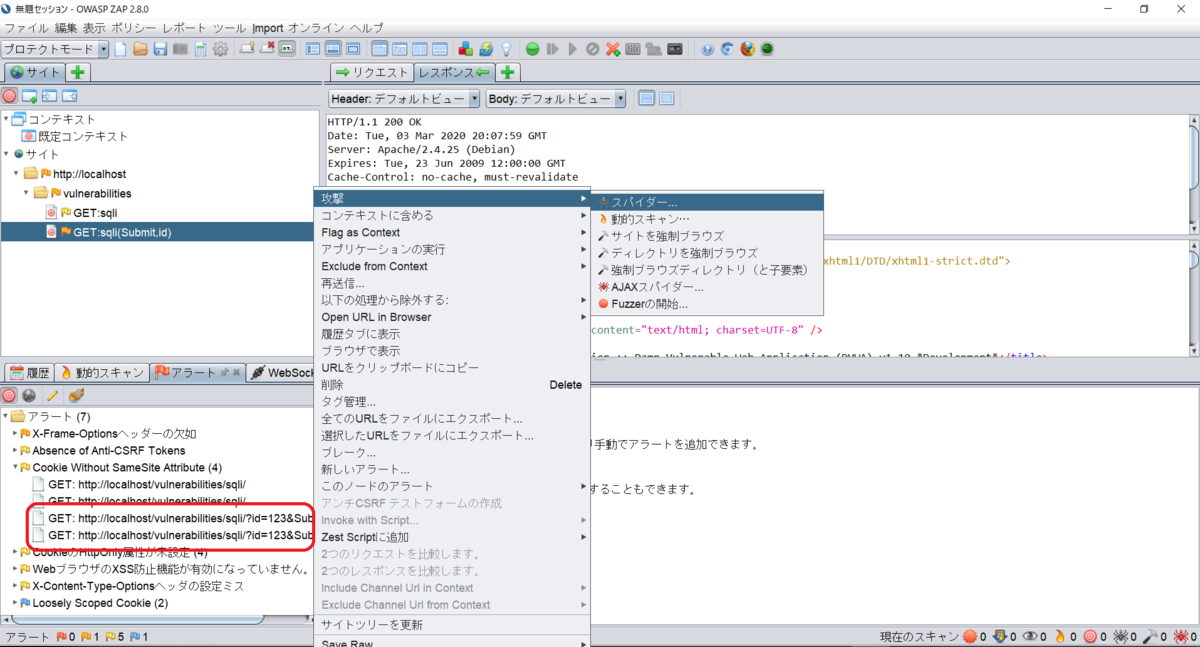1200x647 pixels.
Task: Click the pencil edit icon in Alerts panel
Action: (53, 396)
